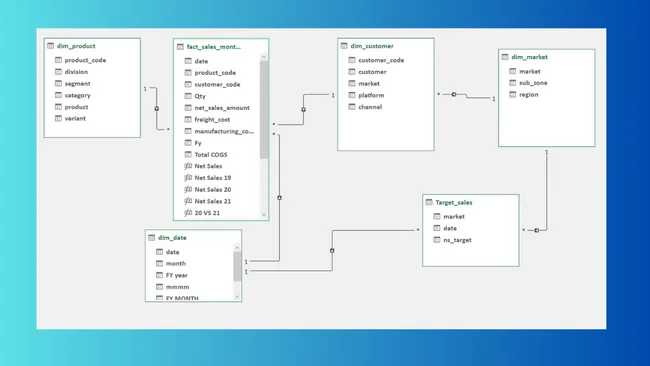Select relationship connector between dim_customer and dim_market

454,95
